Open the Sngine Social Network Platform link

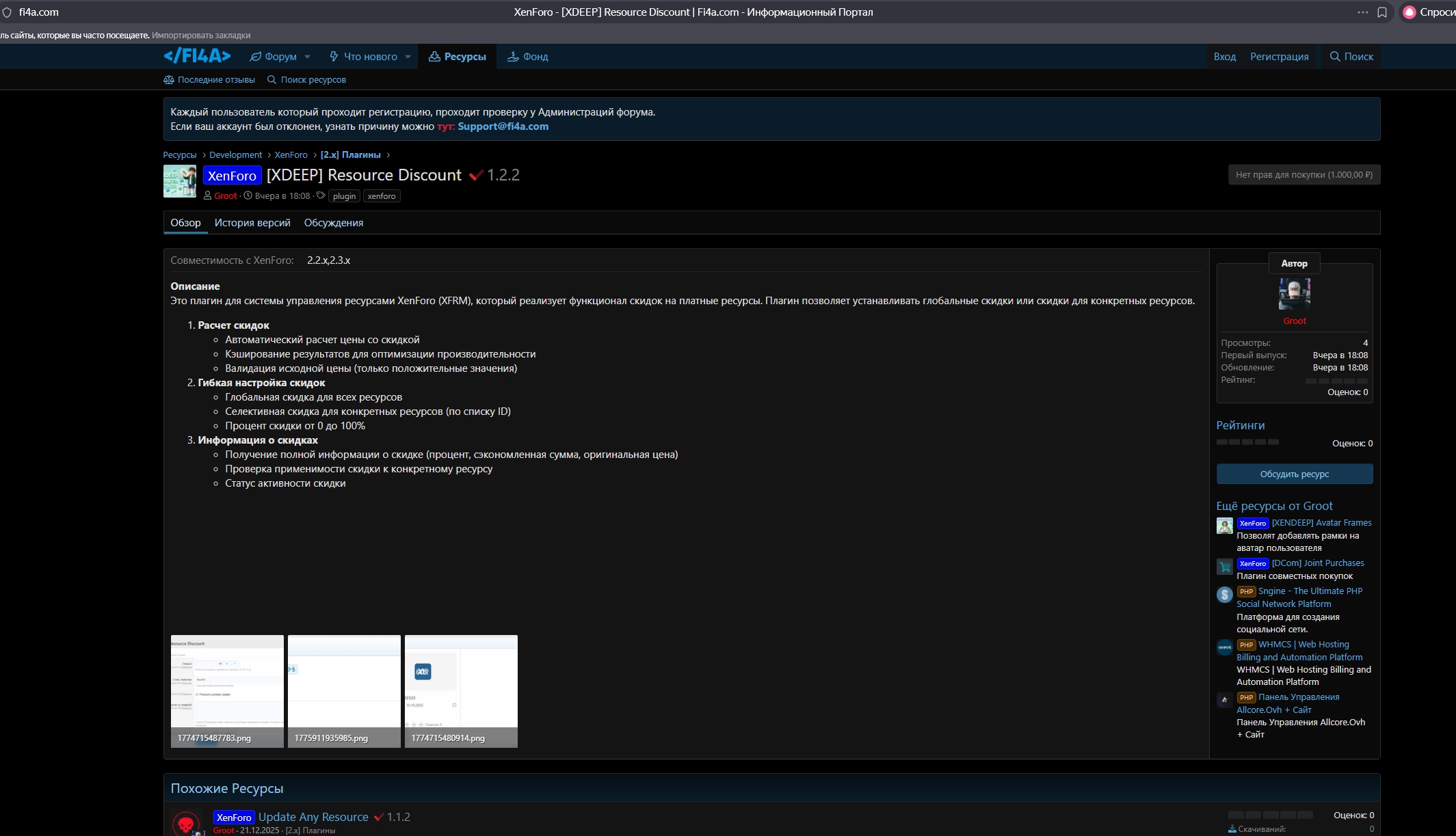[1299, 597]
